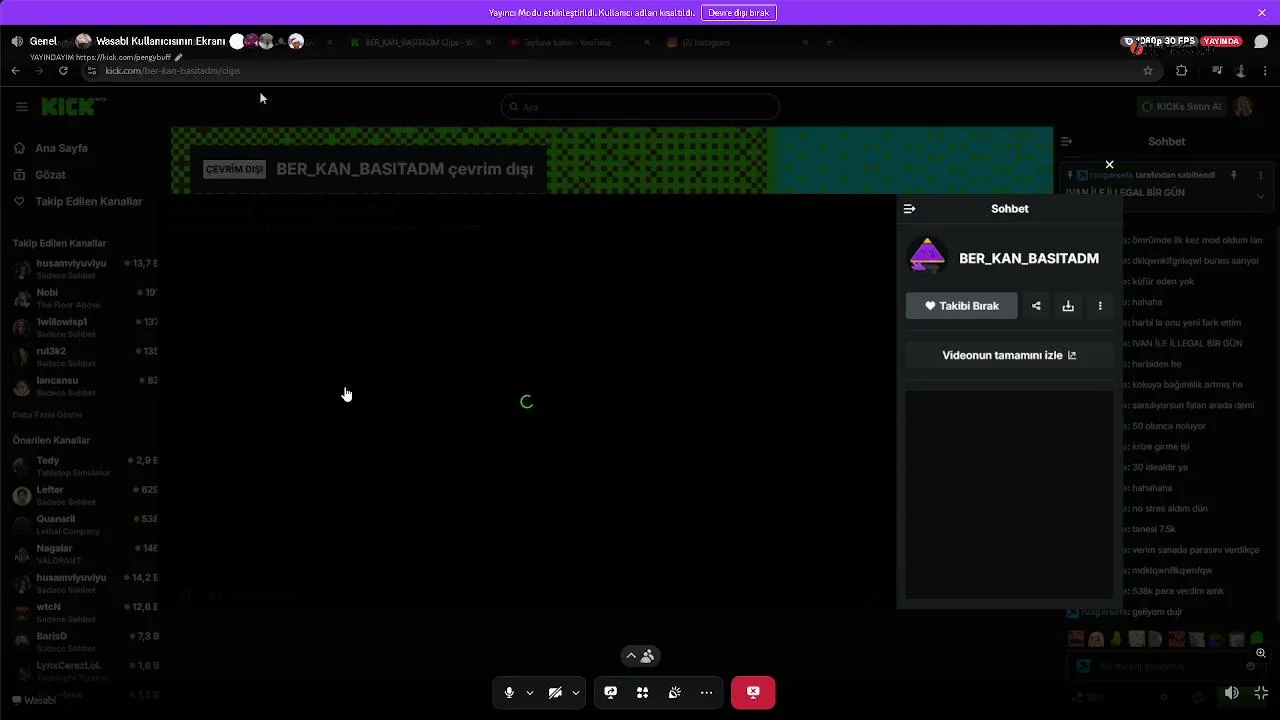
Task: Select wtcN in recommended channels
Action: [83, 612]
